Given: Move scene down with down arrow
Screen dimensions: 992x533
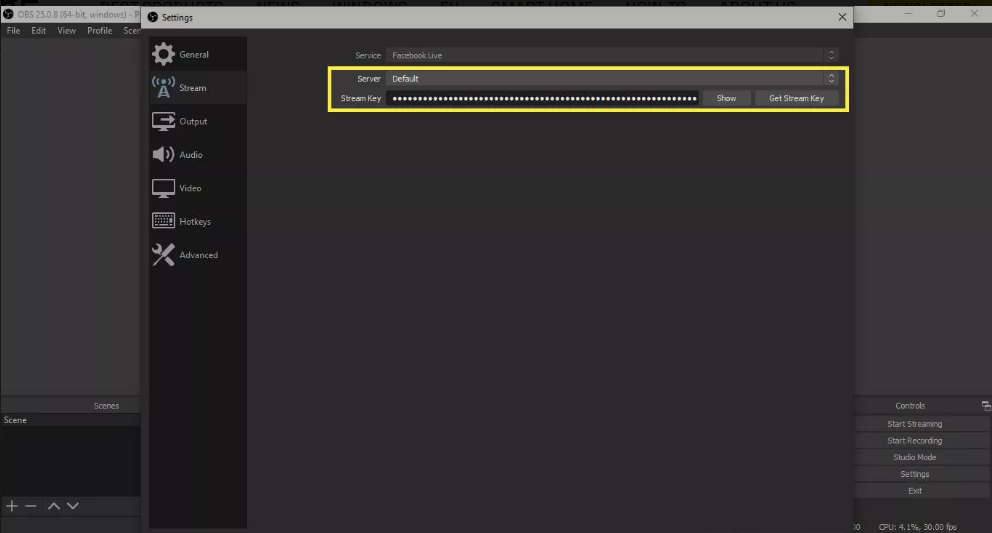Looking at the screenshot, I should pos(73,506).
